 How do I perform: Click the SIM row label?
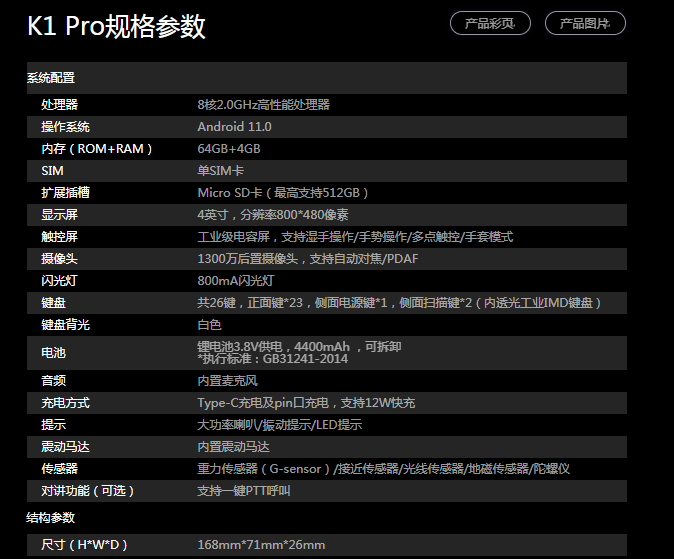coord(52,171)
